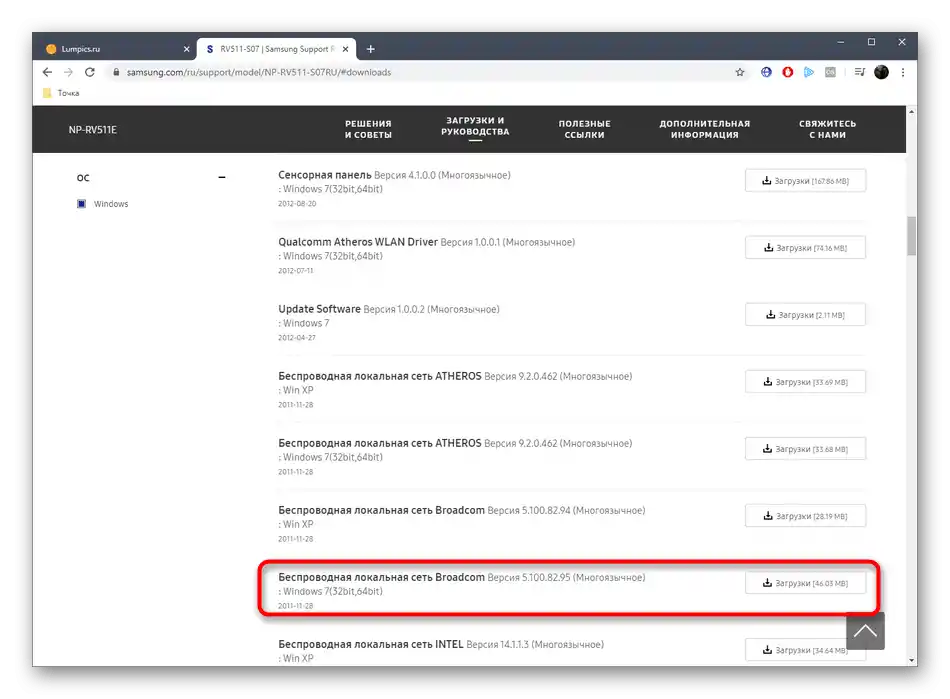The width and height of the screenshot is (950, 699).
Task: Close the RV511-S07 Samsung Support tab
Action: coord(345,49)
